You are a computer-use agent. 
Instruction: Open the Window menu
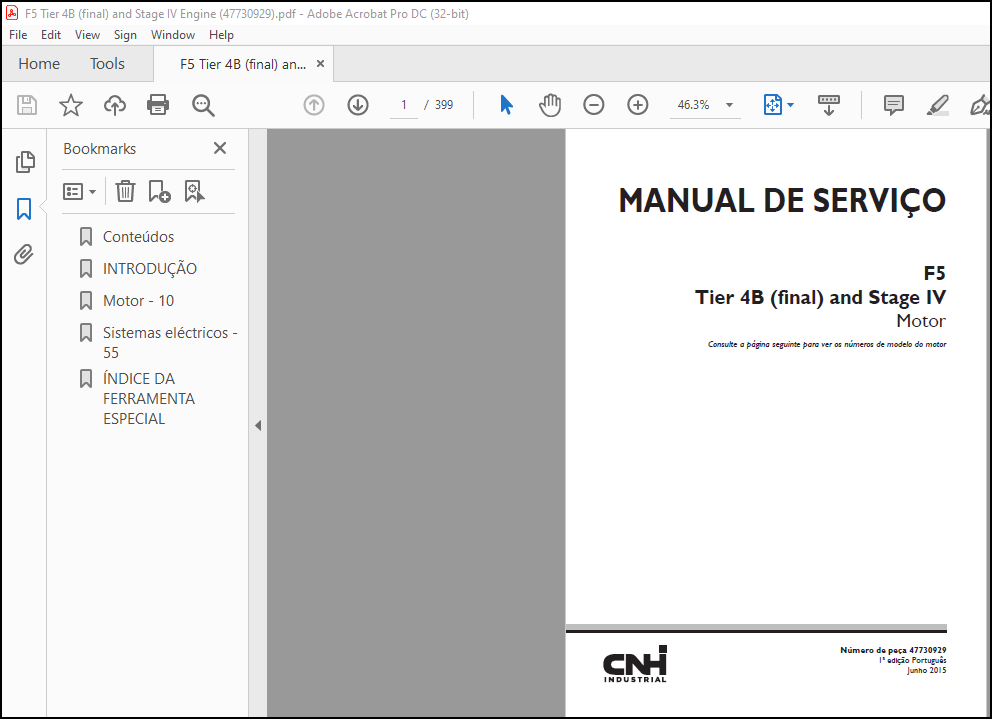pos(173,35)
